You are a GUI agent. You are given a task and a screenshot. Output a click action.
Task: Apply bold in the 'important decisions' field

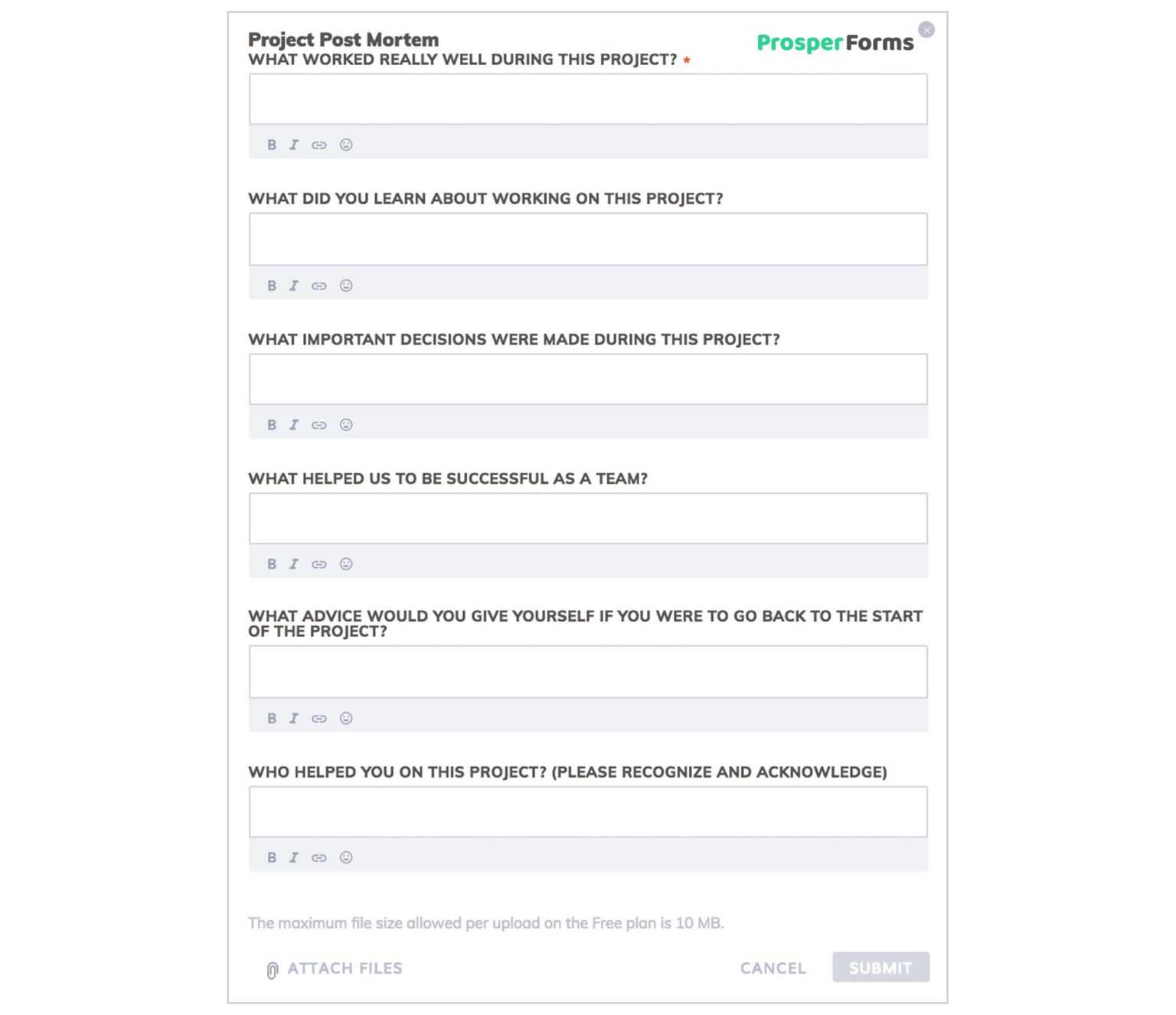click(272, 424)
